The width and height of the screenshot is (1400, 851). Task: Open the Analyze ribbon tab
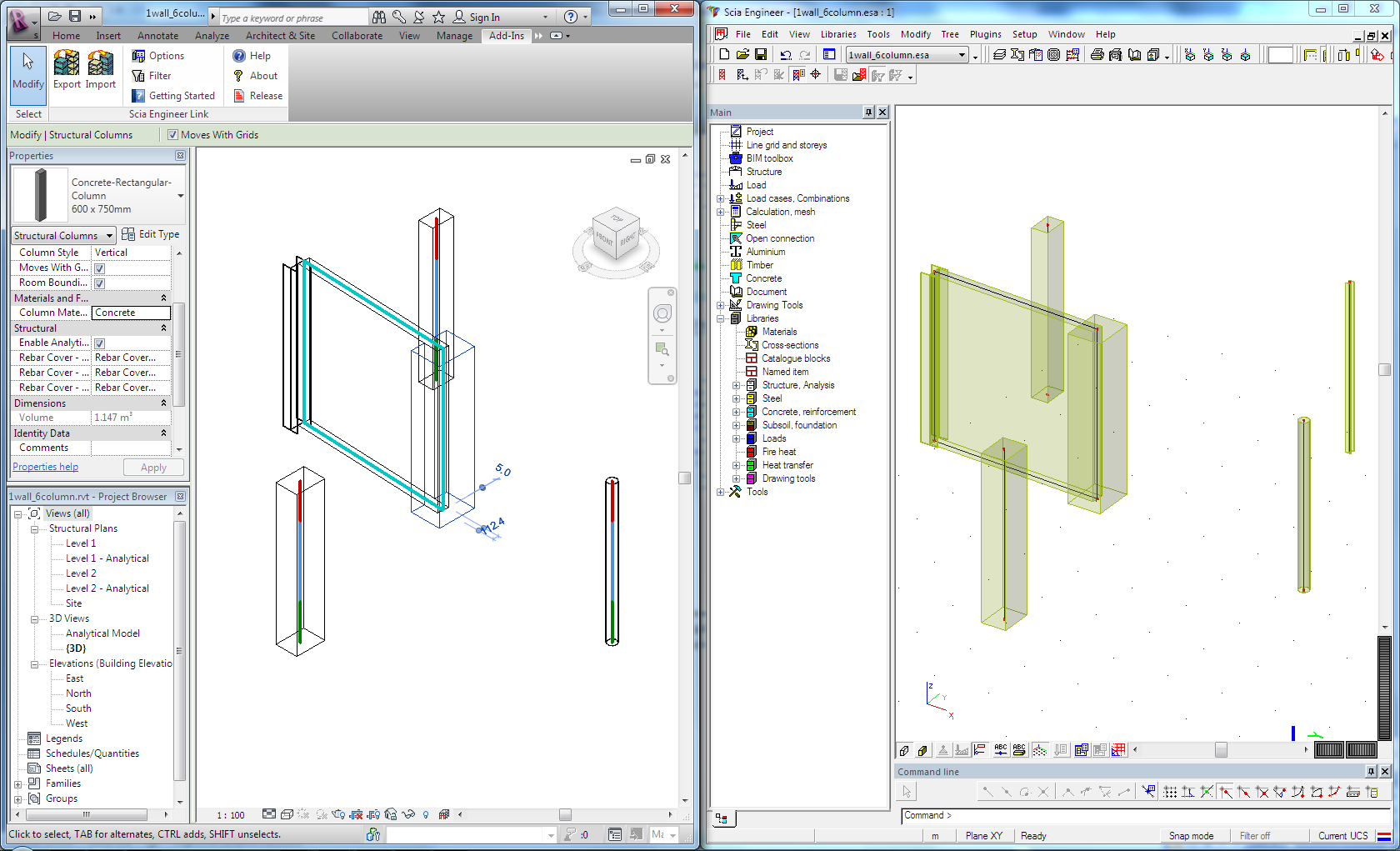coord(212,36)
